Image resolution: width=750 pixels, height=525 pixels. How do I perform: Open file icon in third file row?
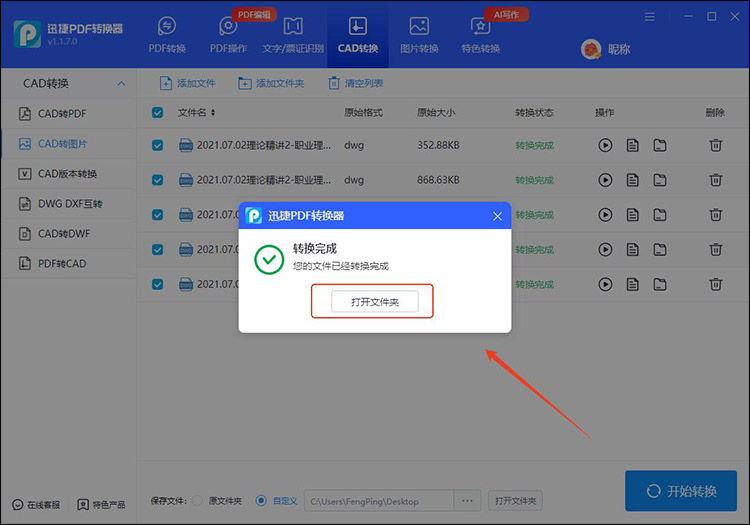point(632,215)
